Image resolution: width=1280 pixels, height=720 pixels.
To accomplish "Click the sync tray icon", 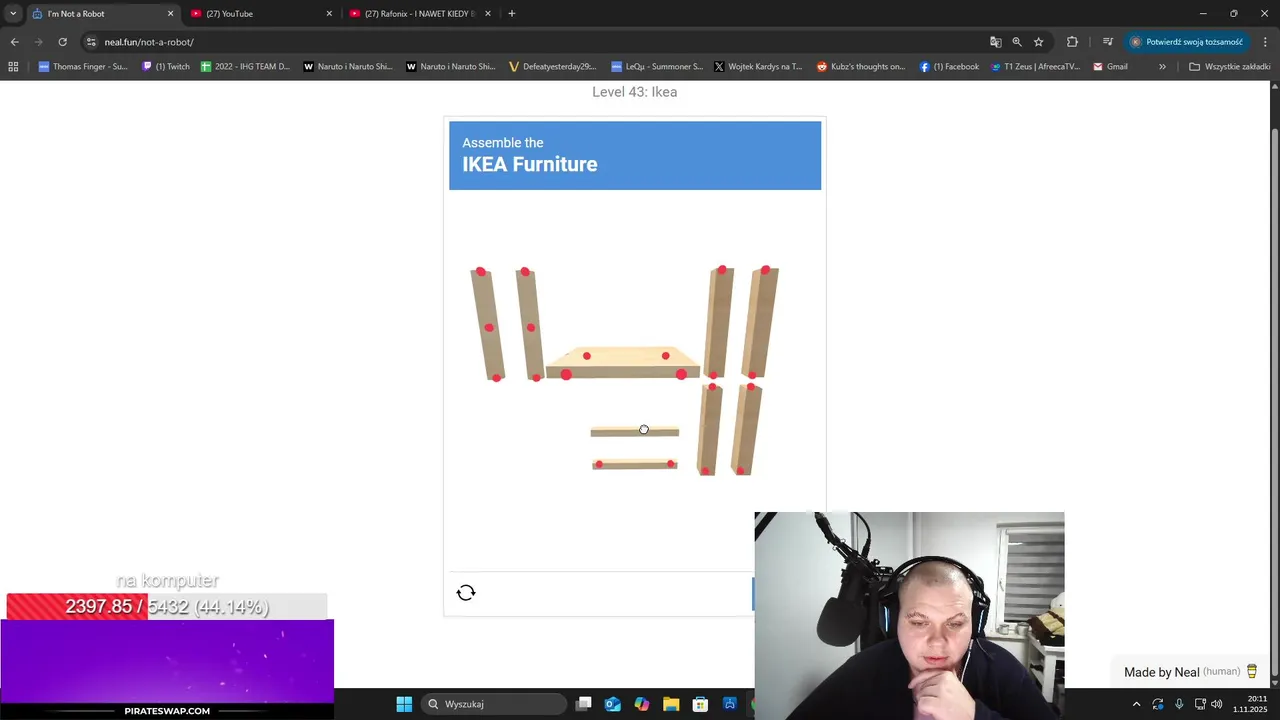I will (1158, 704).
